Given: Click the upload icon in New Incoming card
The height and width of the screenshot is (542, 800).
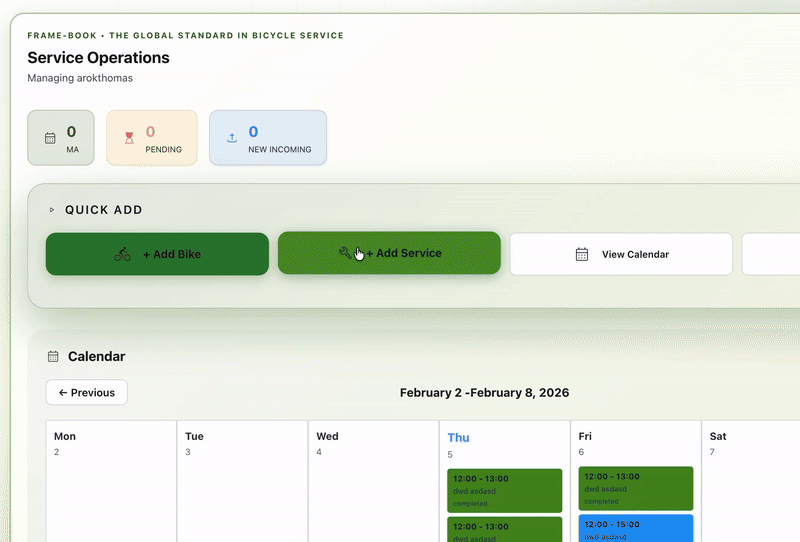Looking at the screenshot, I should coord(232,138).
